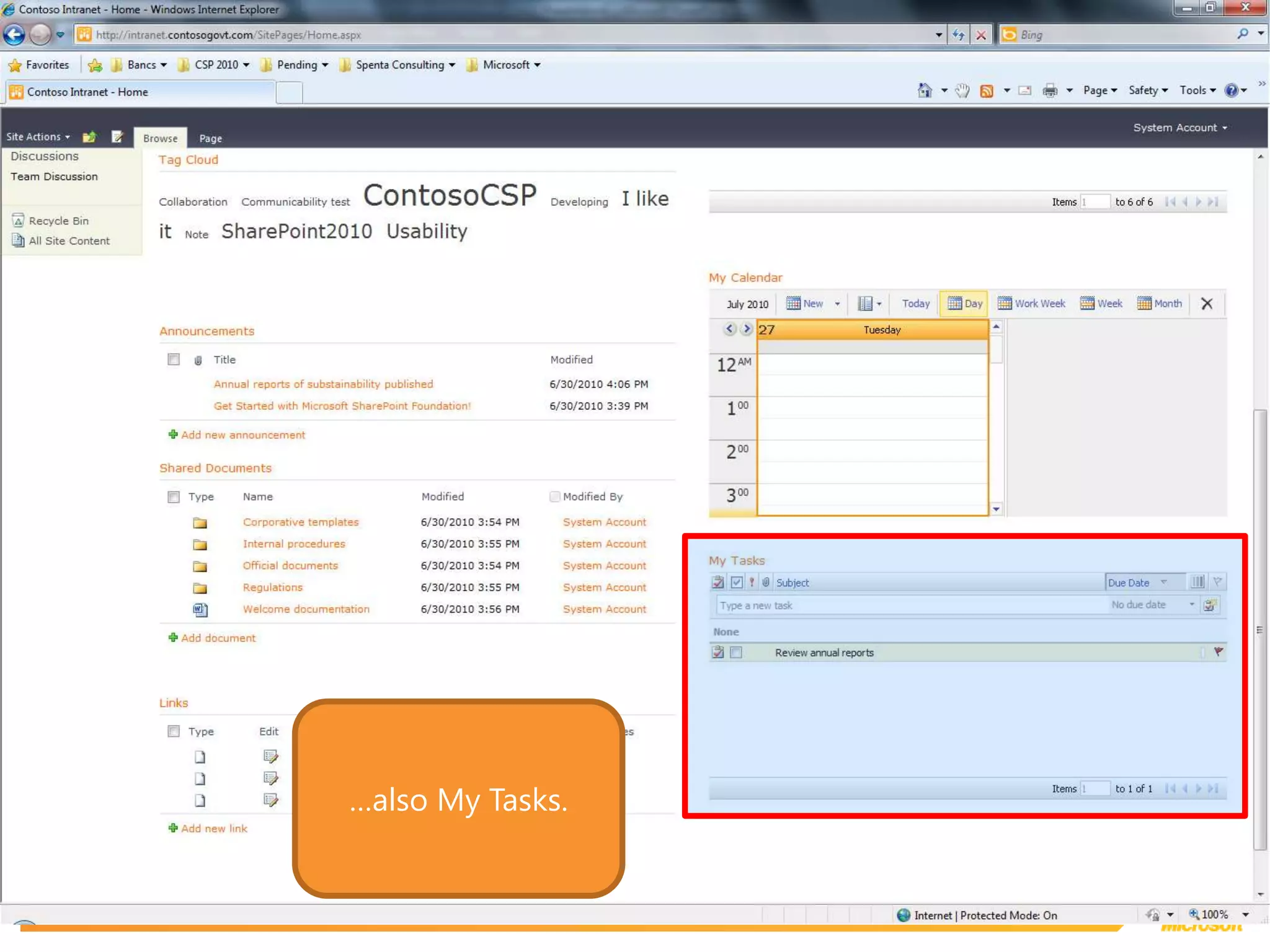This screenshot has width=1270, height=952.
Task: Click the RSS feeds icon in toolbar
Action: point(986,91)
